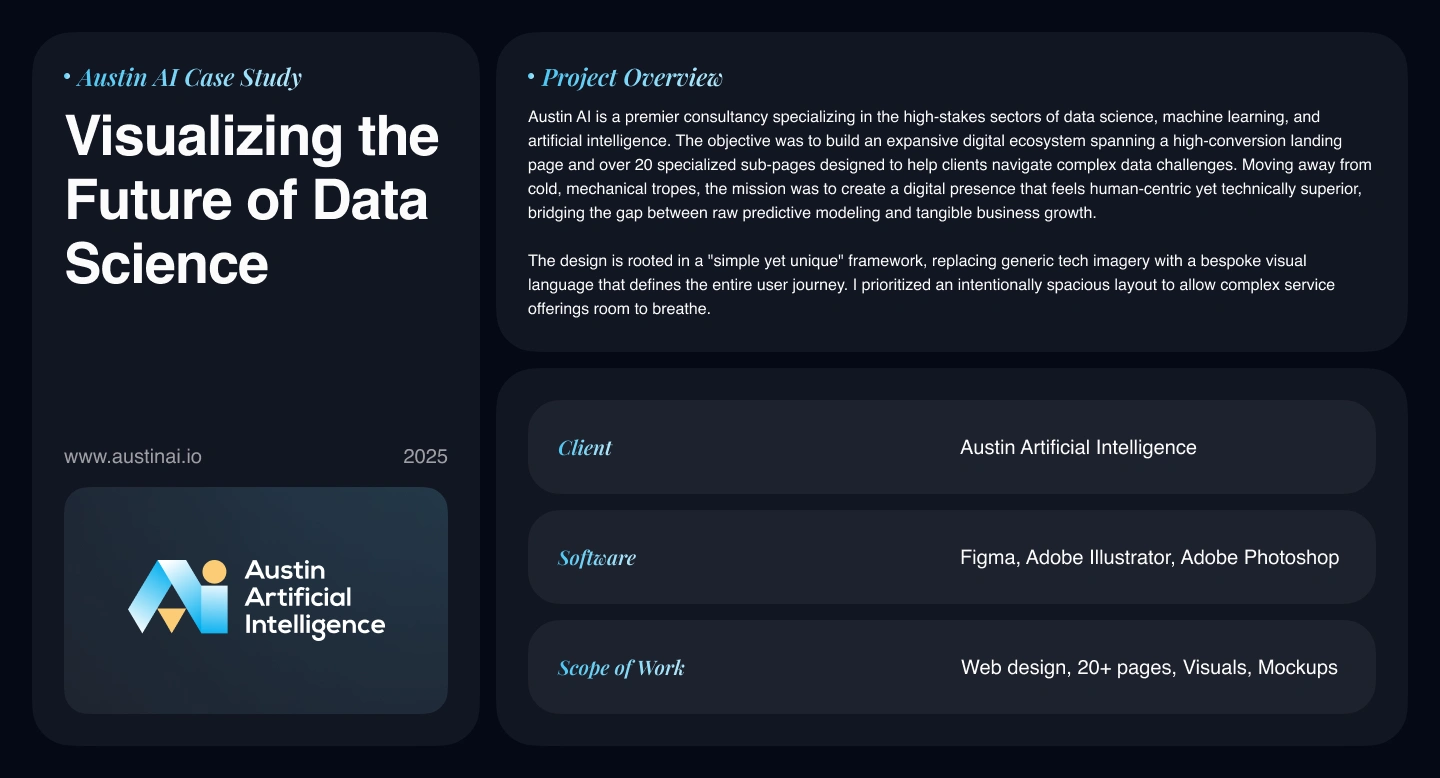Open the www.austinai.io website link
Viewport: 1440px width, 778px height.
point(133,457)
